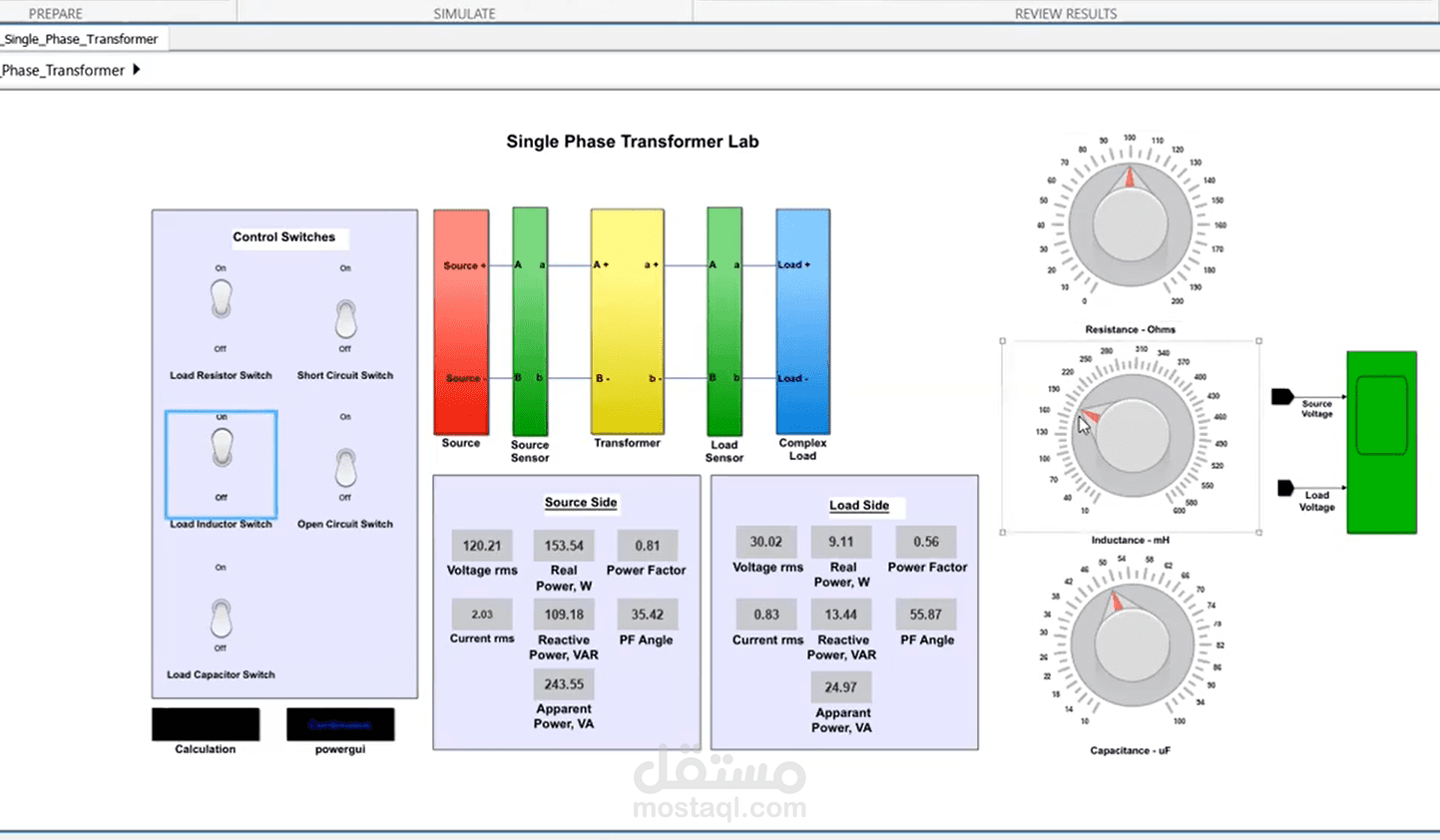Screen dimensions: 1440x840
Task: Select the Single_Phase_Transformer model tab
Action: (x=80, y=39)
